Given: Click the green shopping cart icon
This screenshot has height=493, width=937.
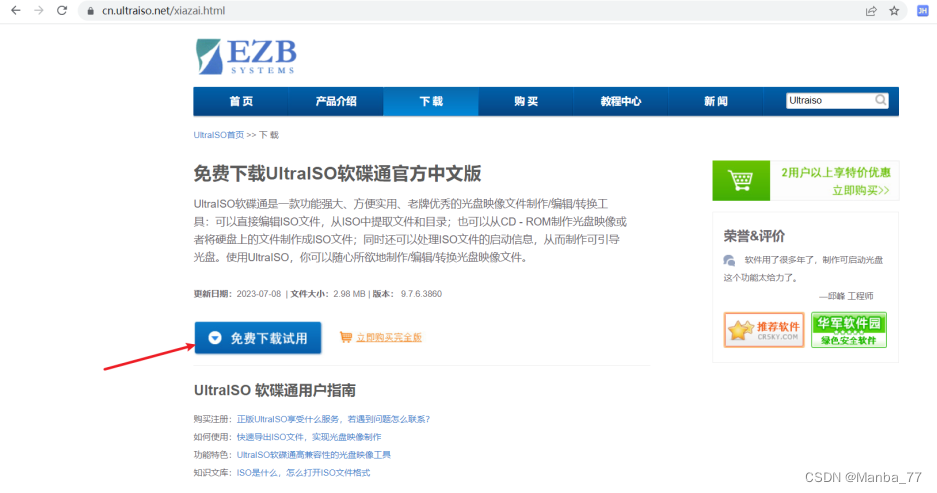Looking at the screenshot, I should point(741,180).
